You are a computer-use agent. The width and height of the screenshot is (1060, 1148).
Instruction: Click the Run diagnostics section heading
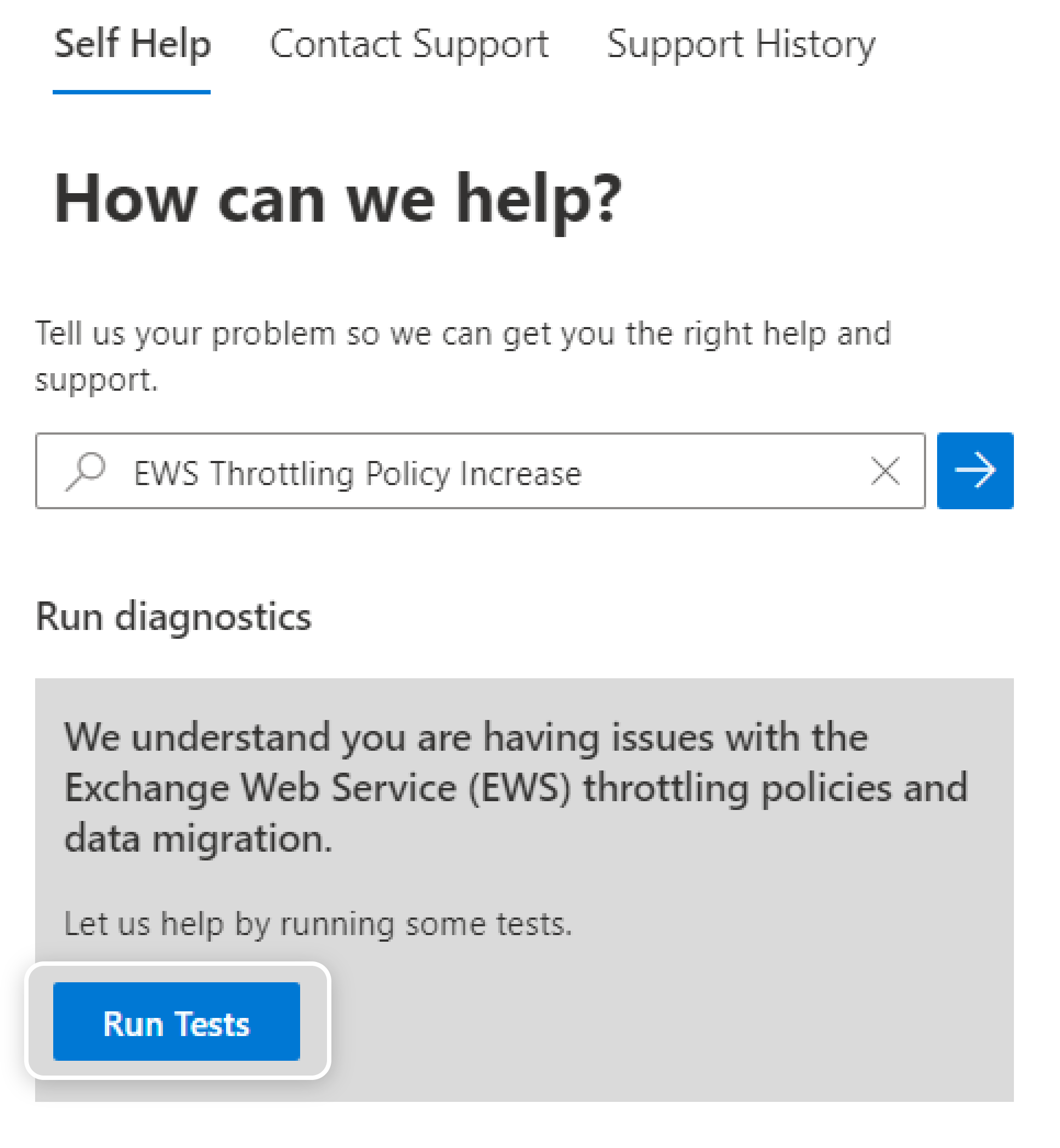[x=173, y=616]
